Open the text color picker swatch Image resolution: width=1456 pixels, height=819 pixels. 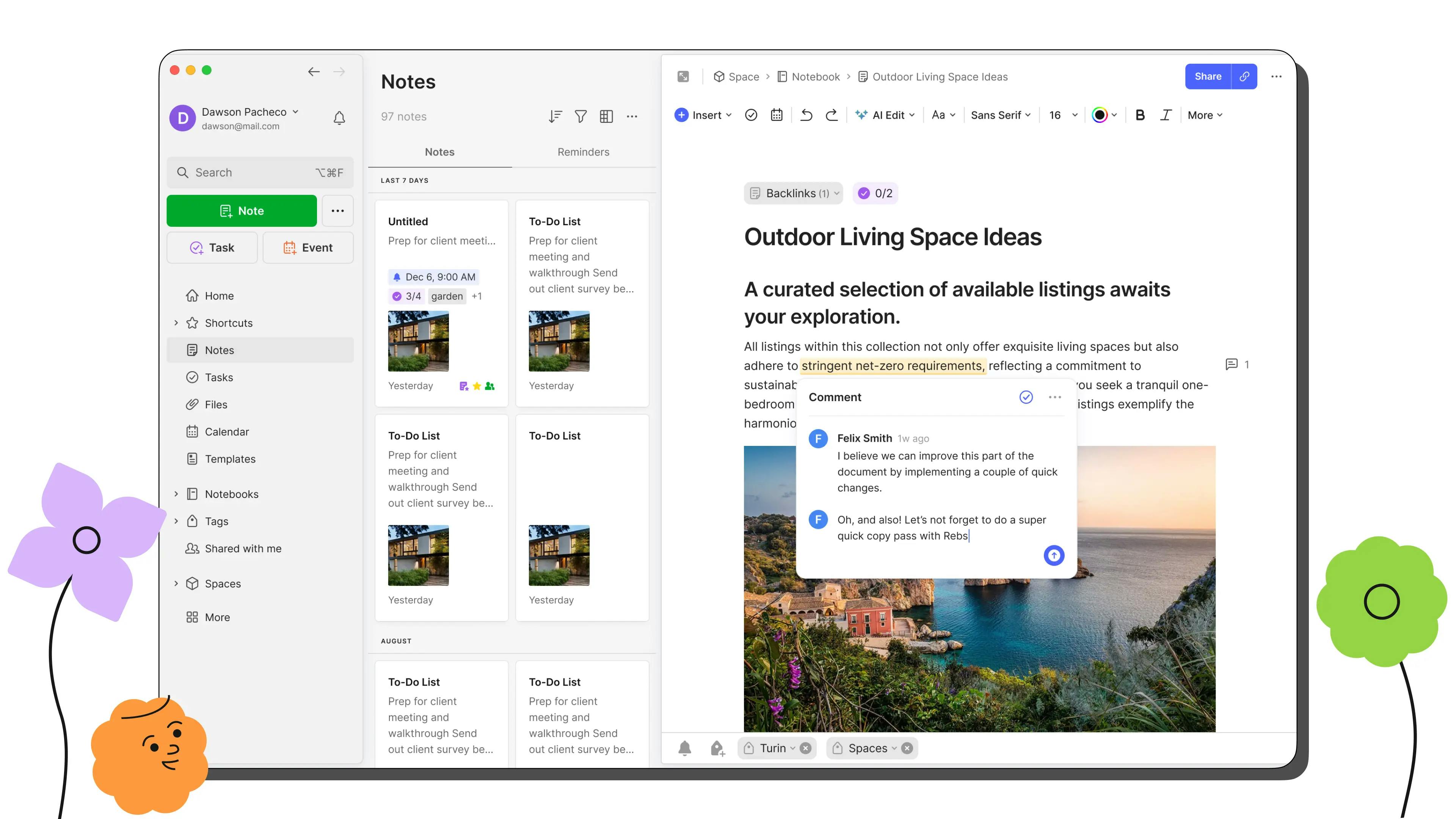point(1104,115)
